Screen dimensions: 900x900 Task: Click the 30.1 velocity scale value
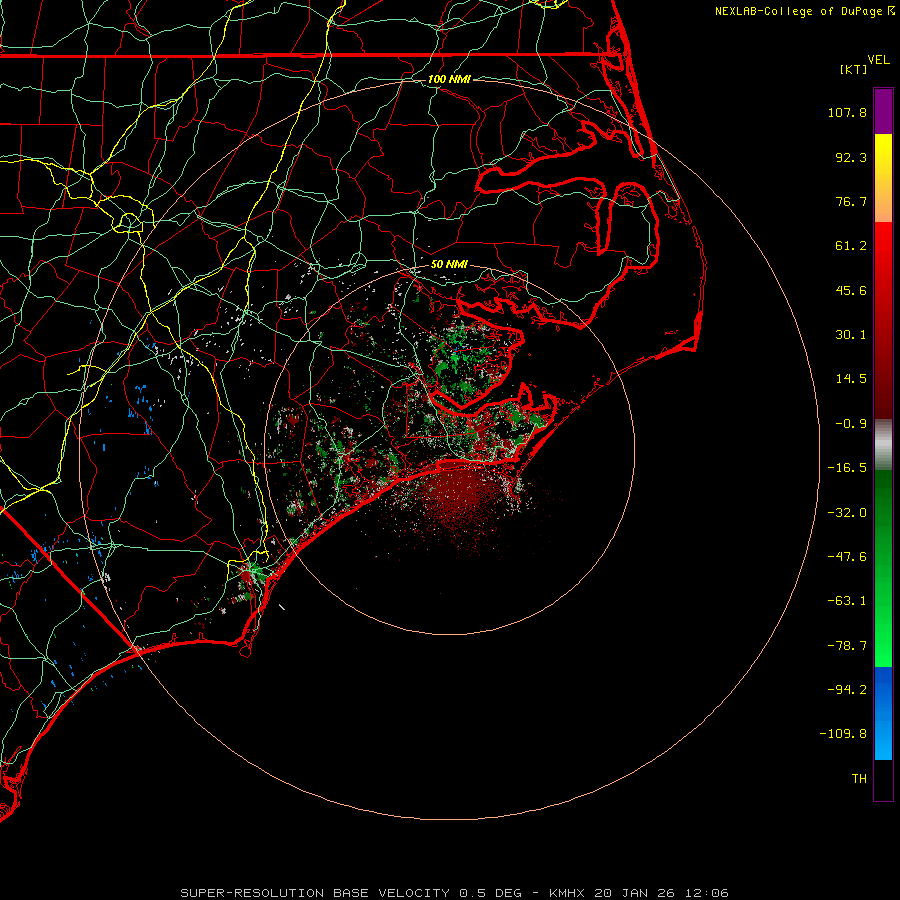[x=851, y=335]
